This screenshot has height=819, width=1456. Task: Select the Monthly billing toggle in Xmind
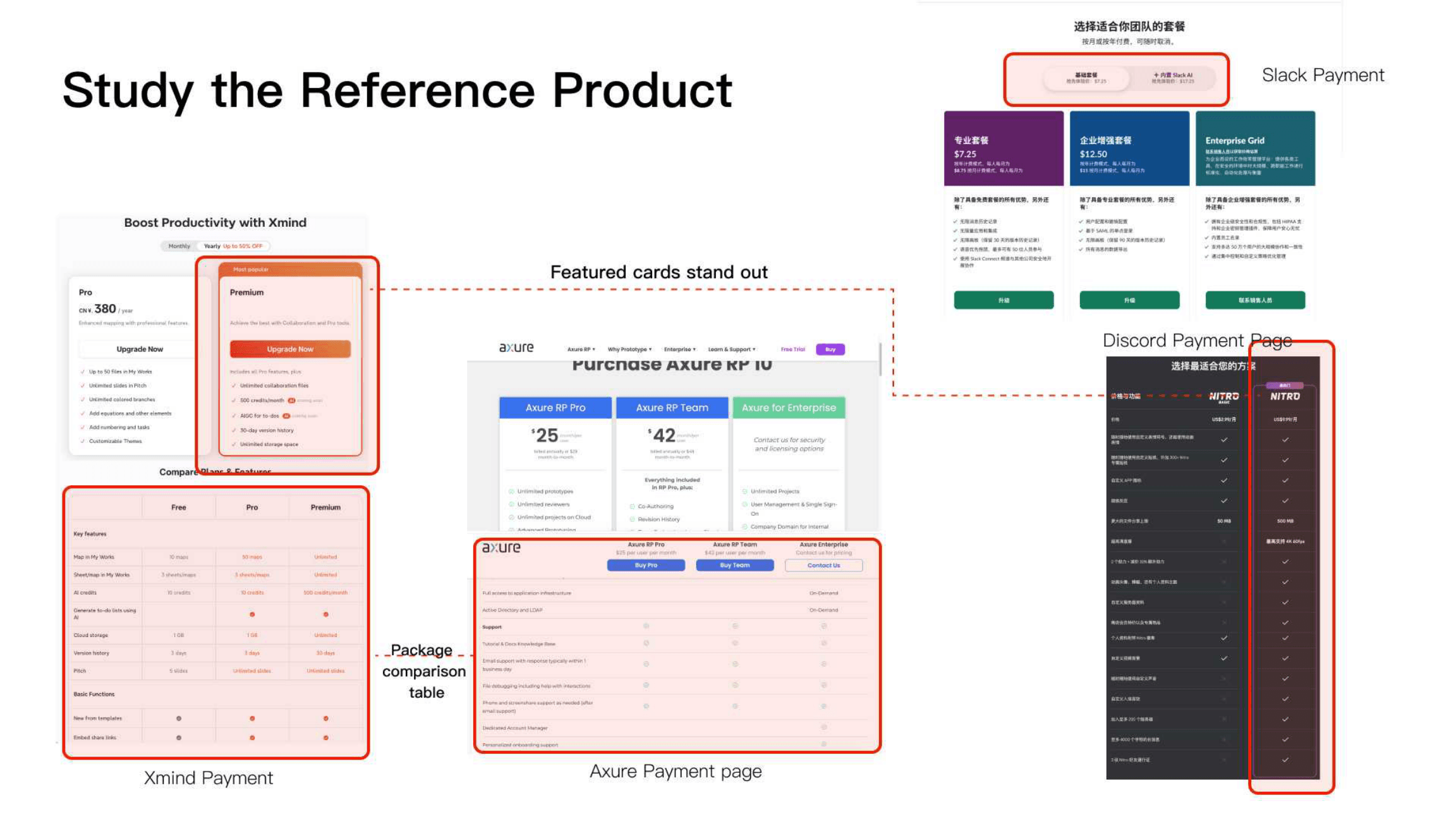point(179,246)
